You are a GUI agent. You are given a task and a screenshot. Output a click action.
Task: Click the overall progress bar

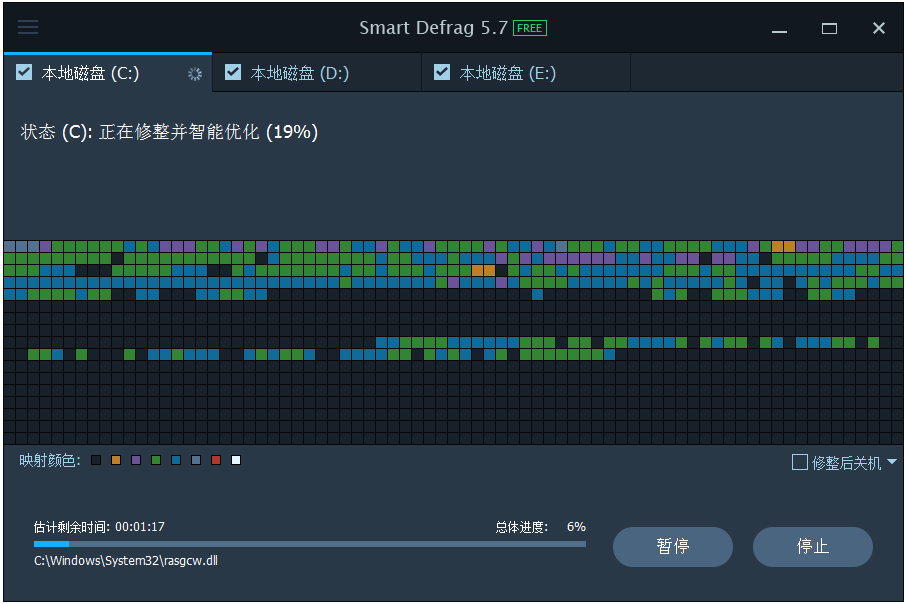(310, 544)
